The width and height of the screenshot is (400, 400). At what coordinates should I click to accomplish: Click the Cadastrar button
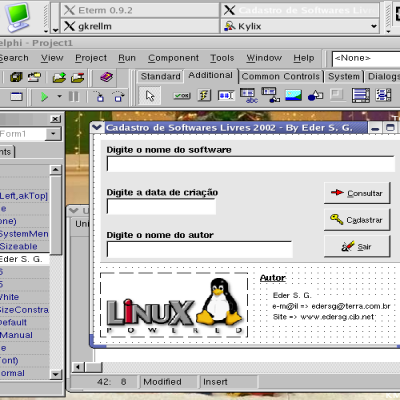click(357, 220)
